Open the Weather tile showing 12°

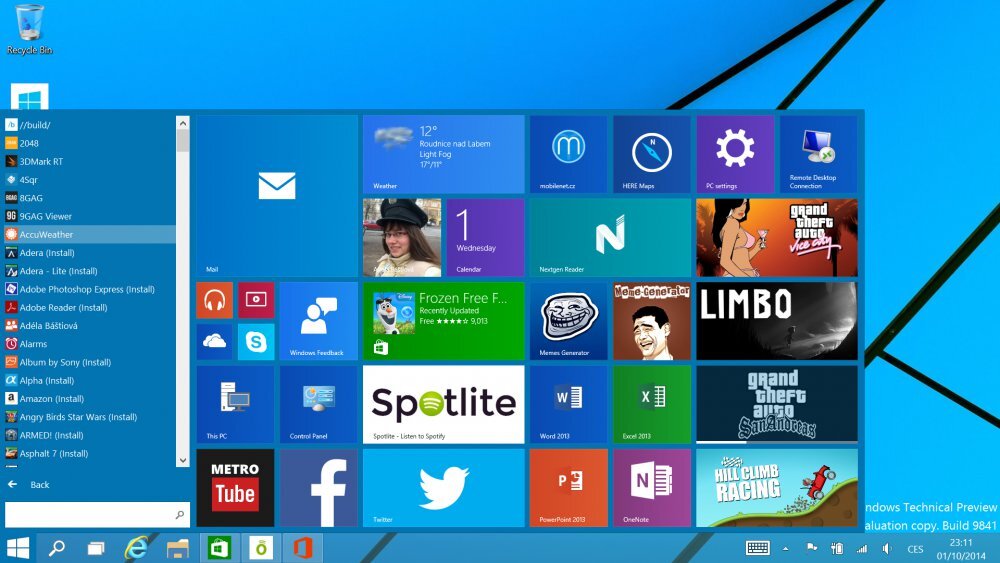443,154
